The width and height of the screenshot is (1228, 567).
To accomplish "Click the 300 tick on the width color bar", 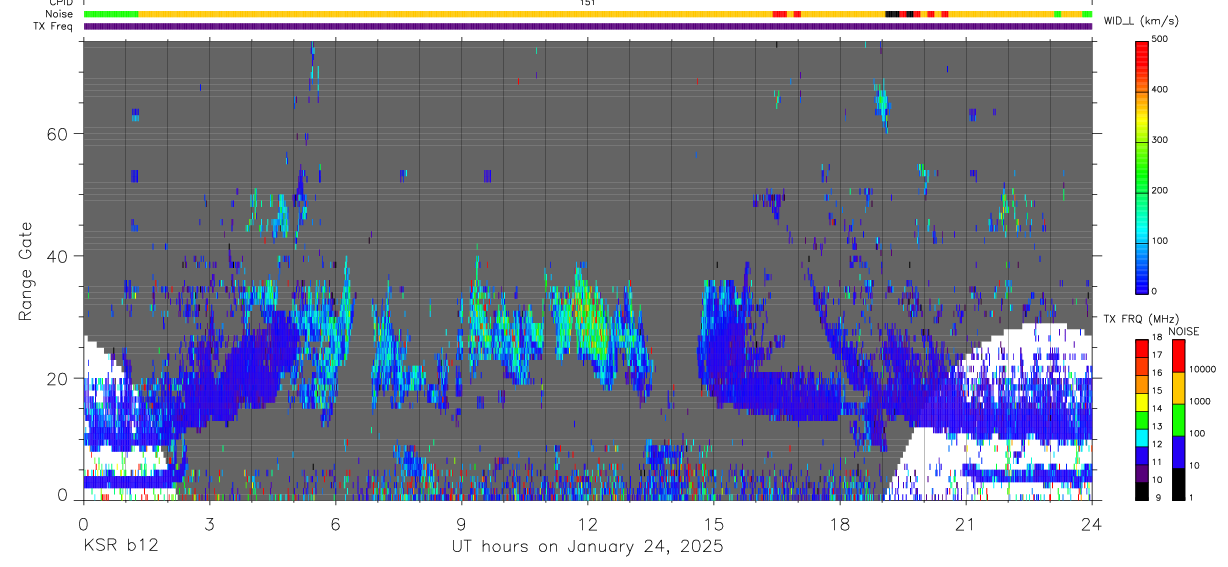I will coord(1161,140).
